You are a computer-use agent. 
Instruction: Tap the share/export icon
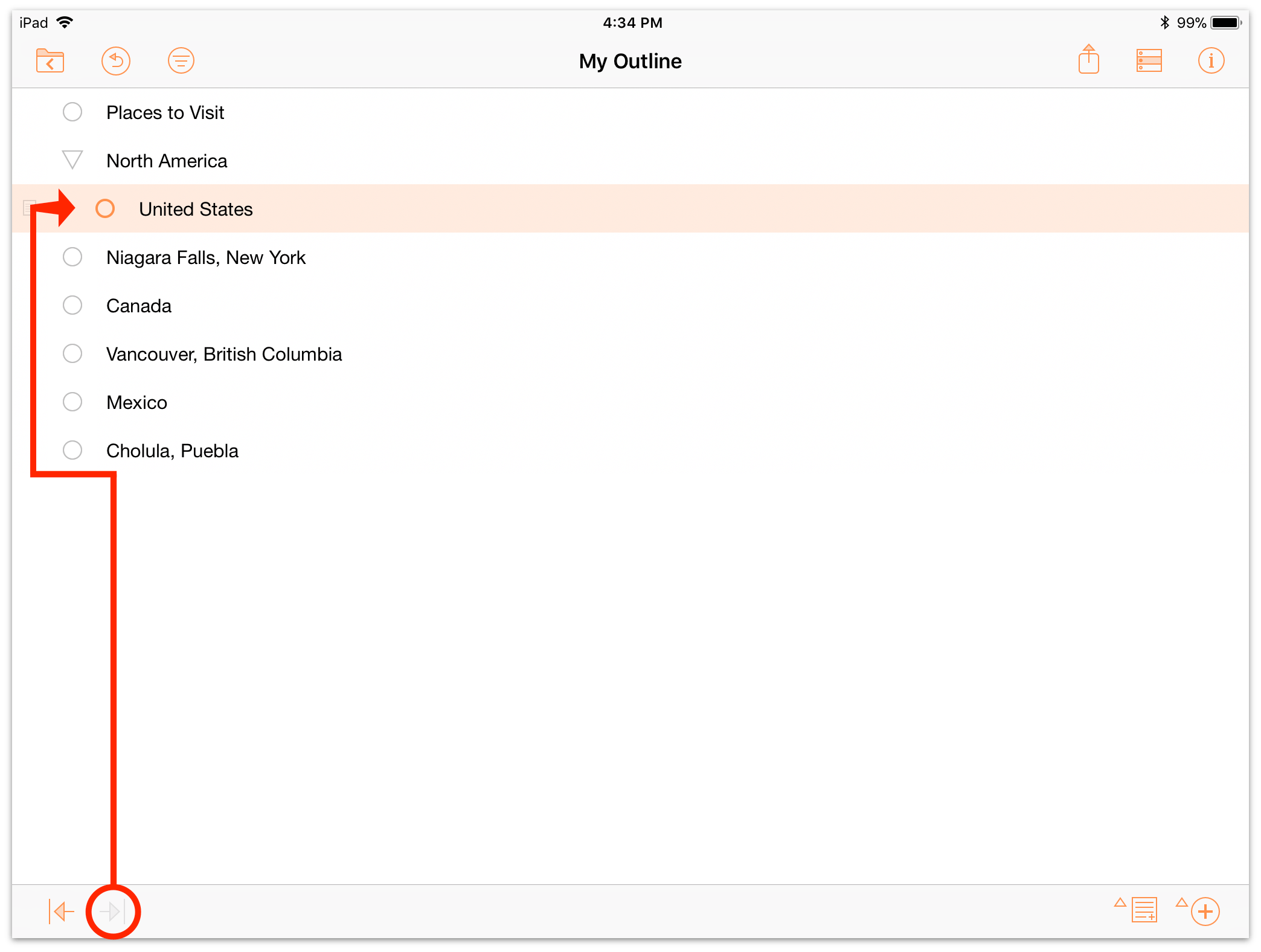tap(1089, 59)
